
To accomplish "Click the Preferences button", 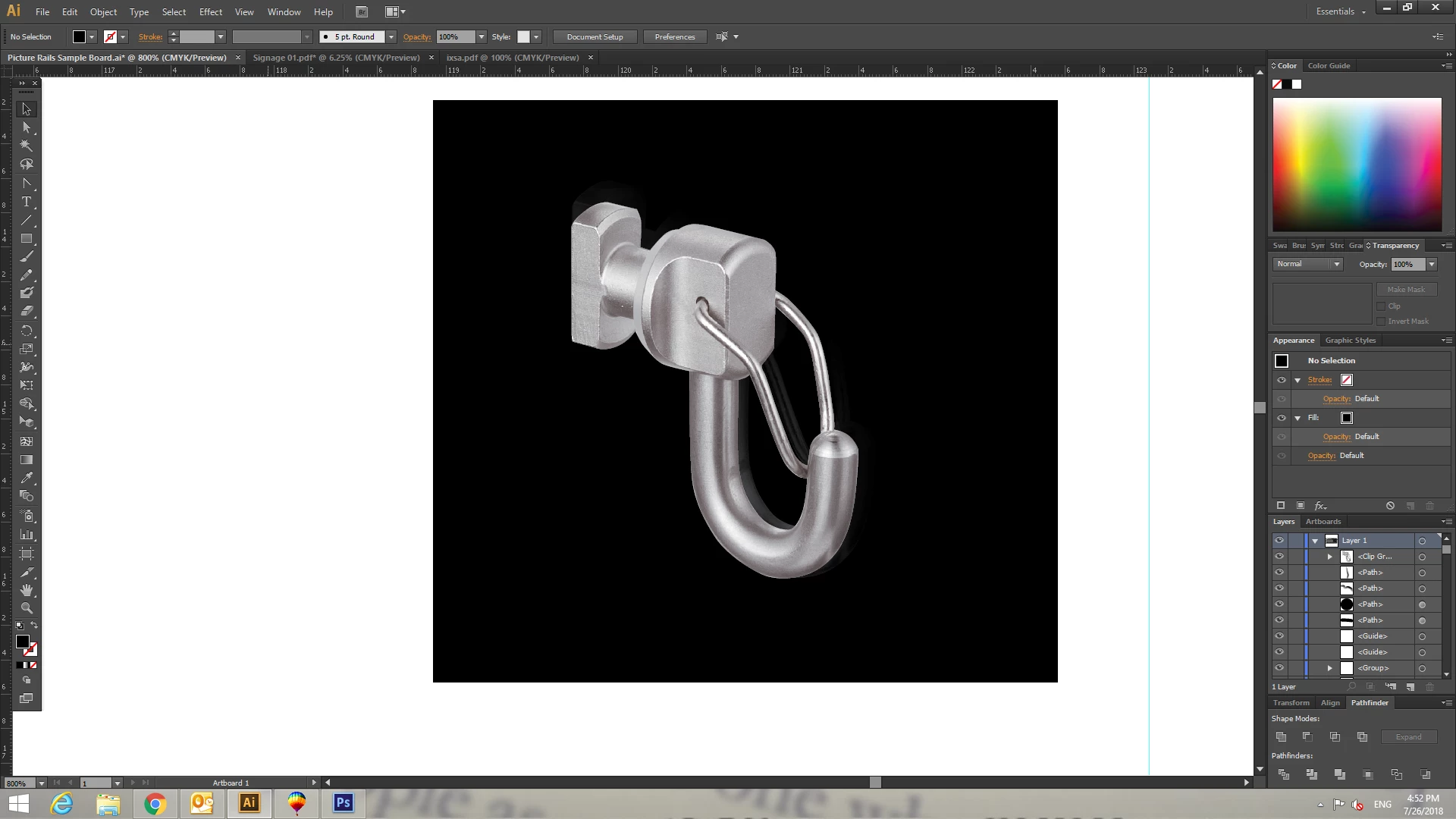I will 674,37.
